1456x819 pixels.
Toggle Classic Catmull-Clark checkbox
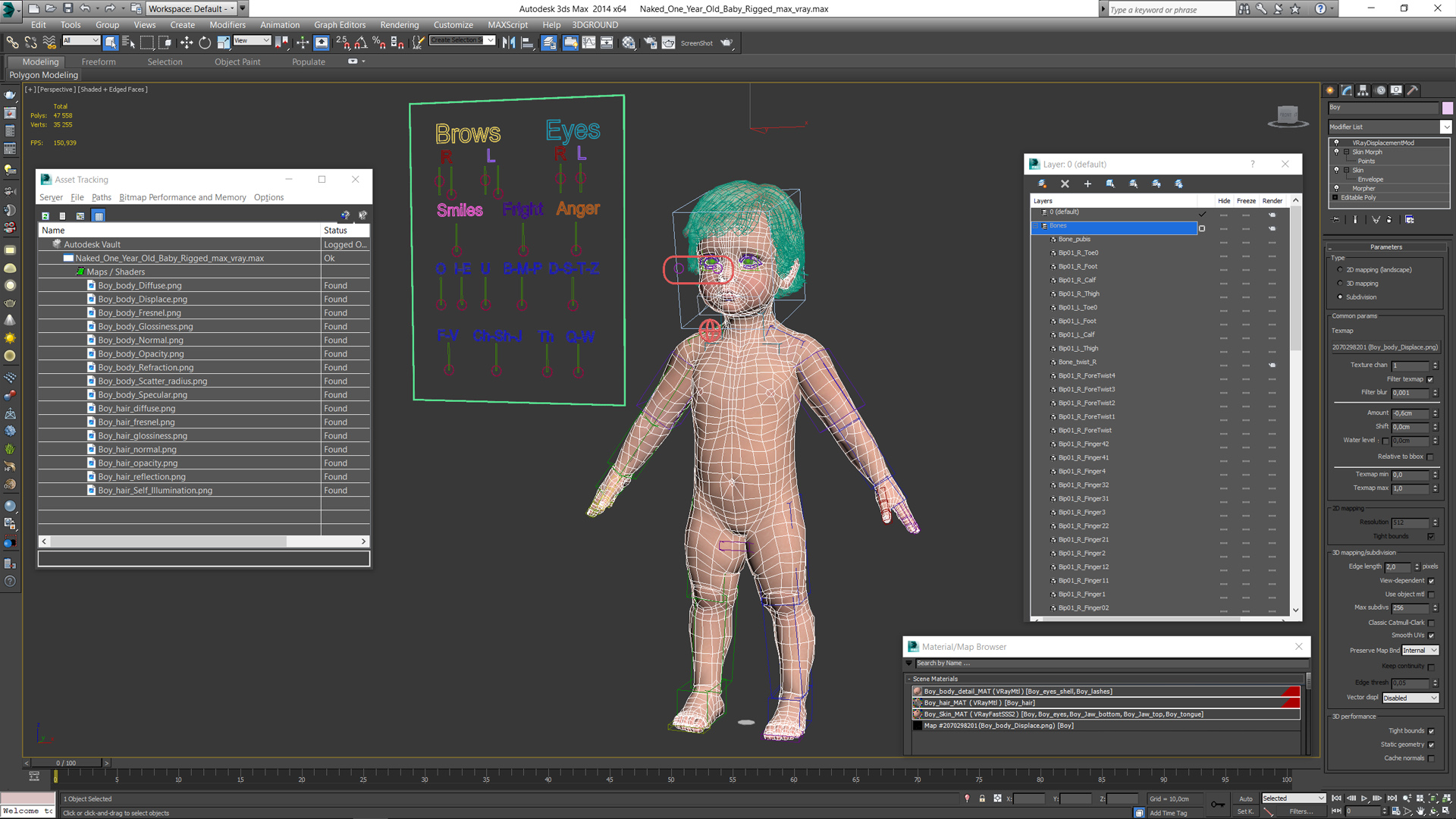click(x=1431, y=623)
